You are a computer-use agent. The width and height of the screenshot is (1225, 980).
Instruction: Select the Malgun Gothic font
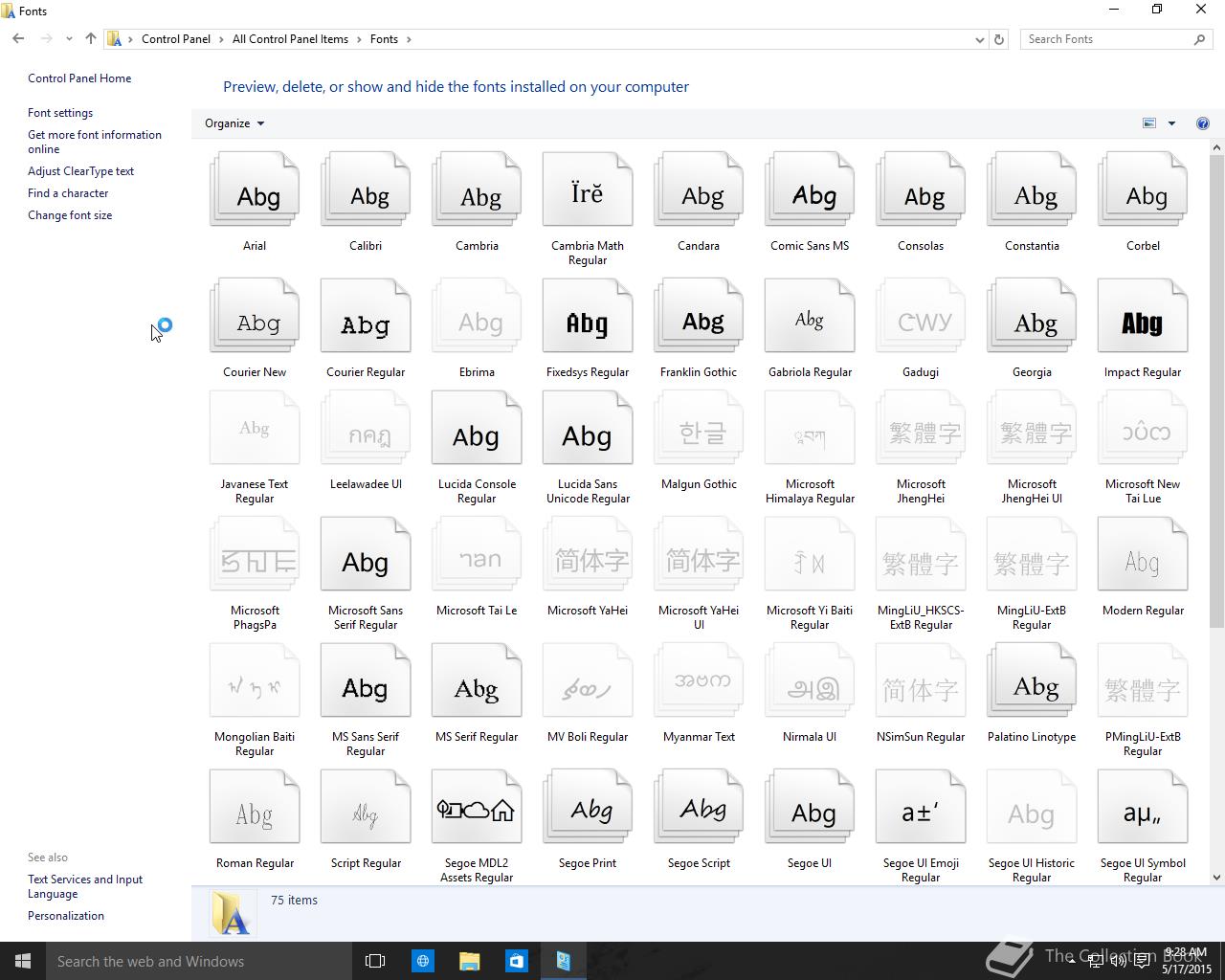699,427
